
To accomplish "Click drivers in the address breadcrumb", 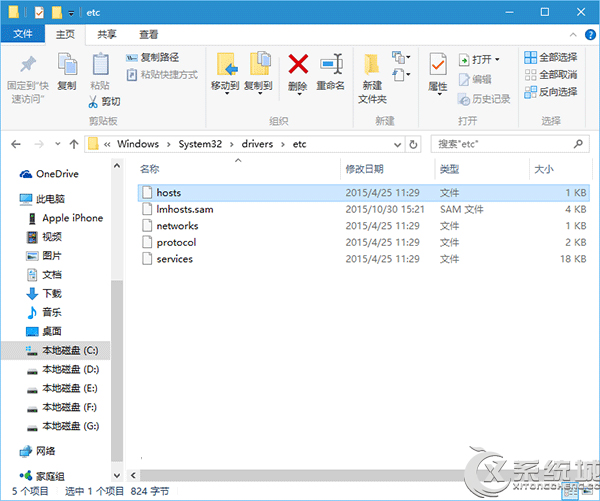I will tap(257, 144).
